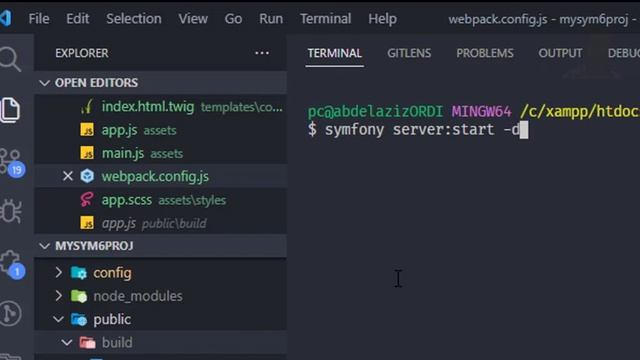Switch to the Debug Console tab
640x360 pixels.
pos(624,53)
